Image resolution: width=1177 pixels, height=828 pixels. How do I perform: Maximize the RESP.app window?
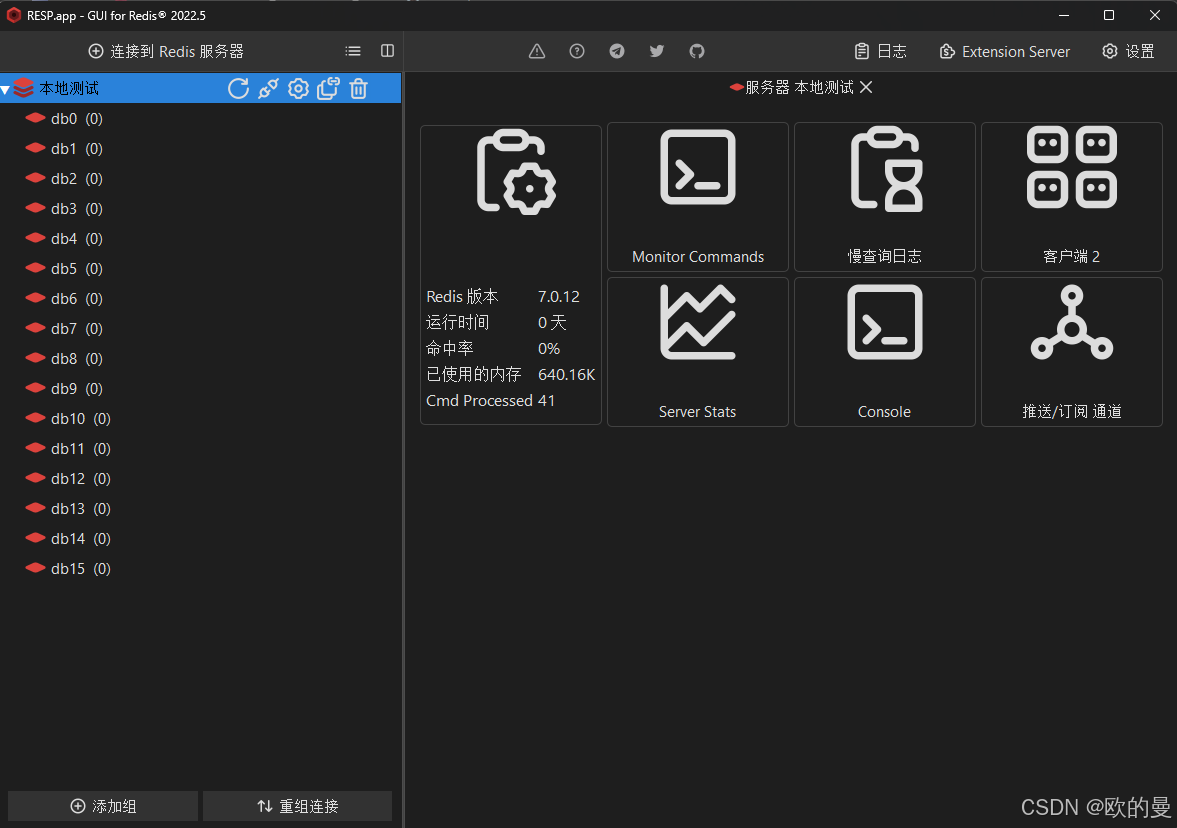pyautogui.click(x=1109, y=15)
